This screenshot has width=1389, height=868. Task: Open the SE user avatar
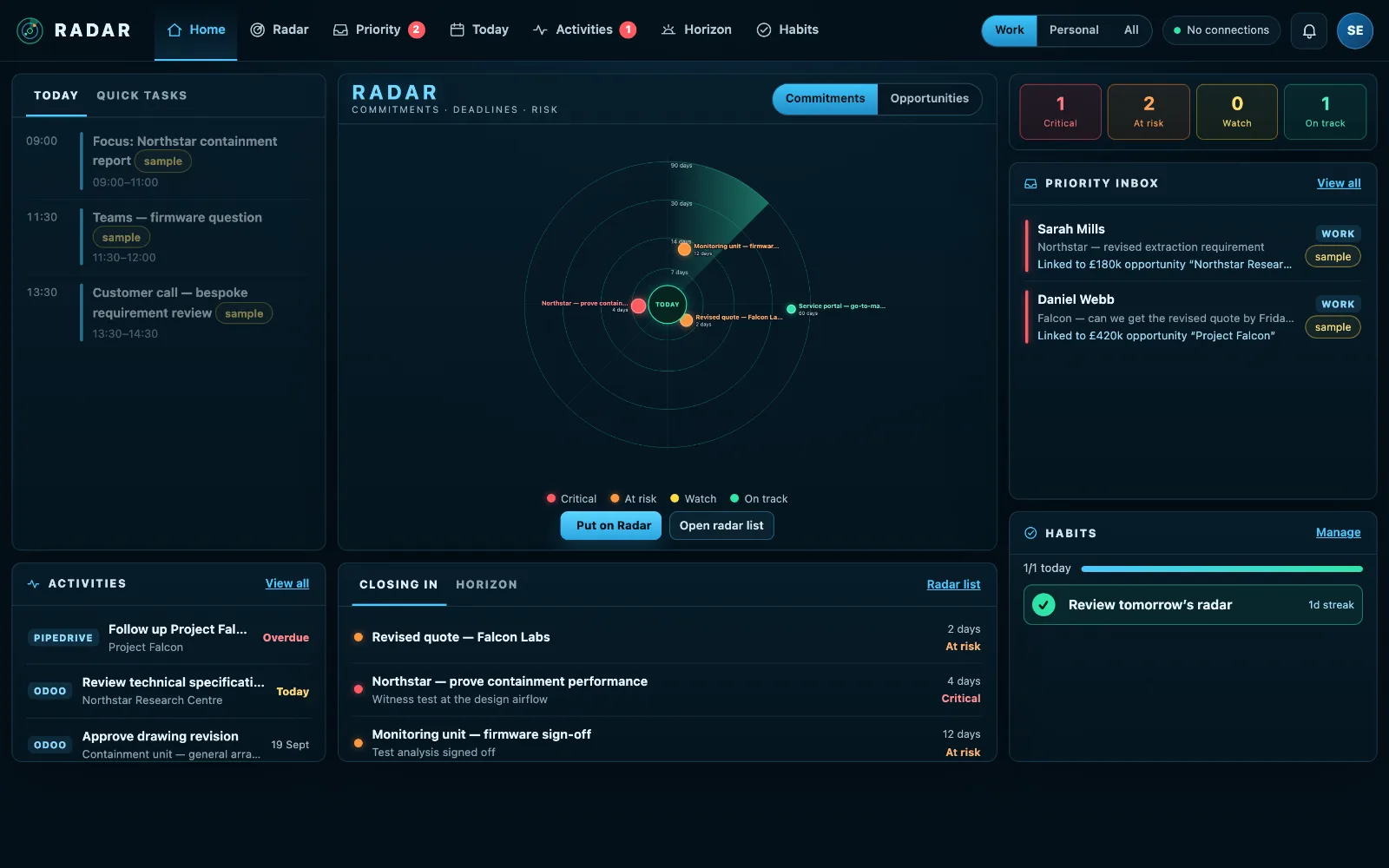point(1355,30)
